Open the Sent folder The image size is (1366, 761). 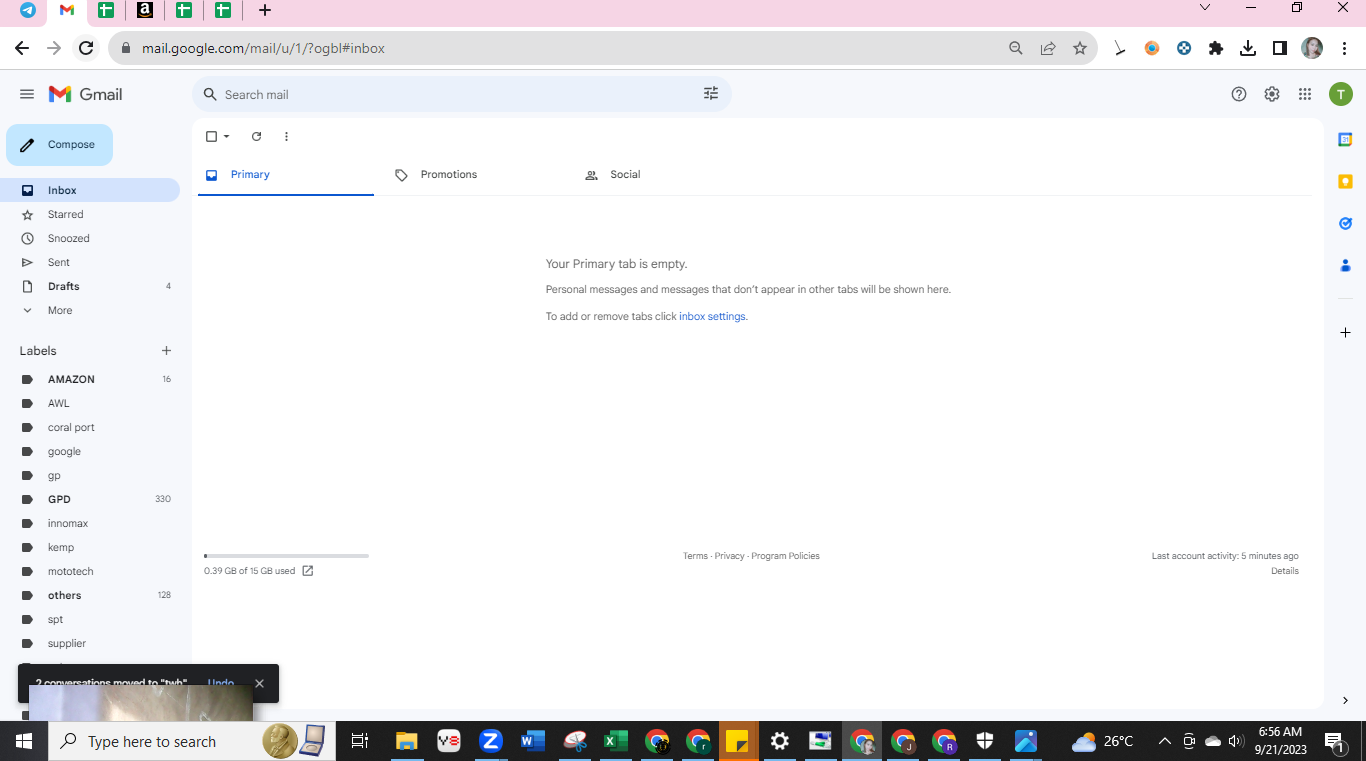(90, 262)
